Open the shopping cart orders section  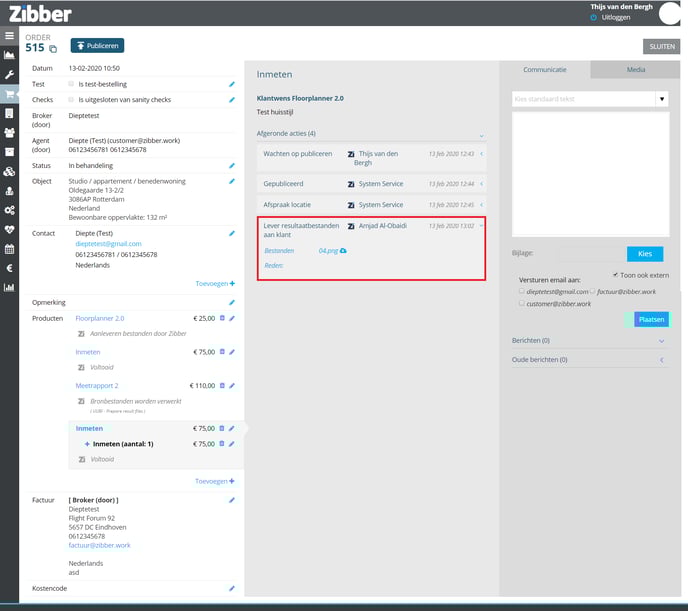[x=9, y=94]
